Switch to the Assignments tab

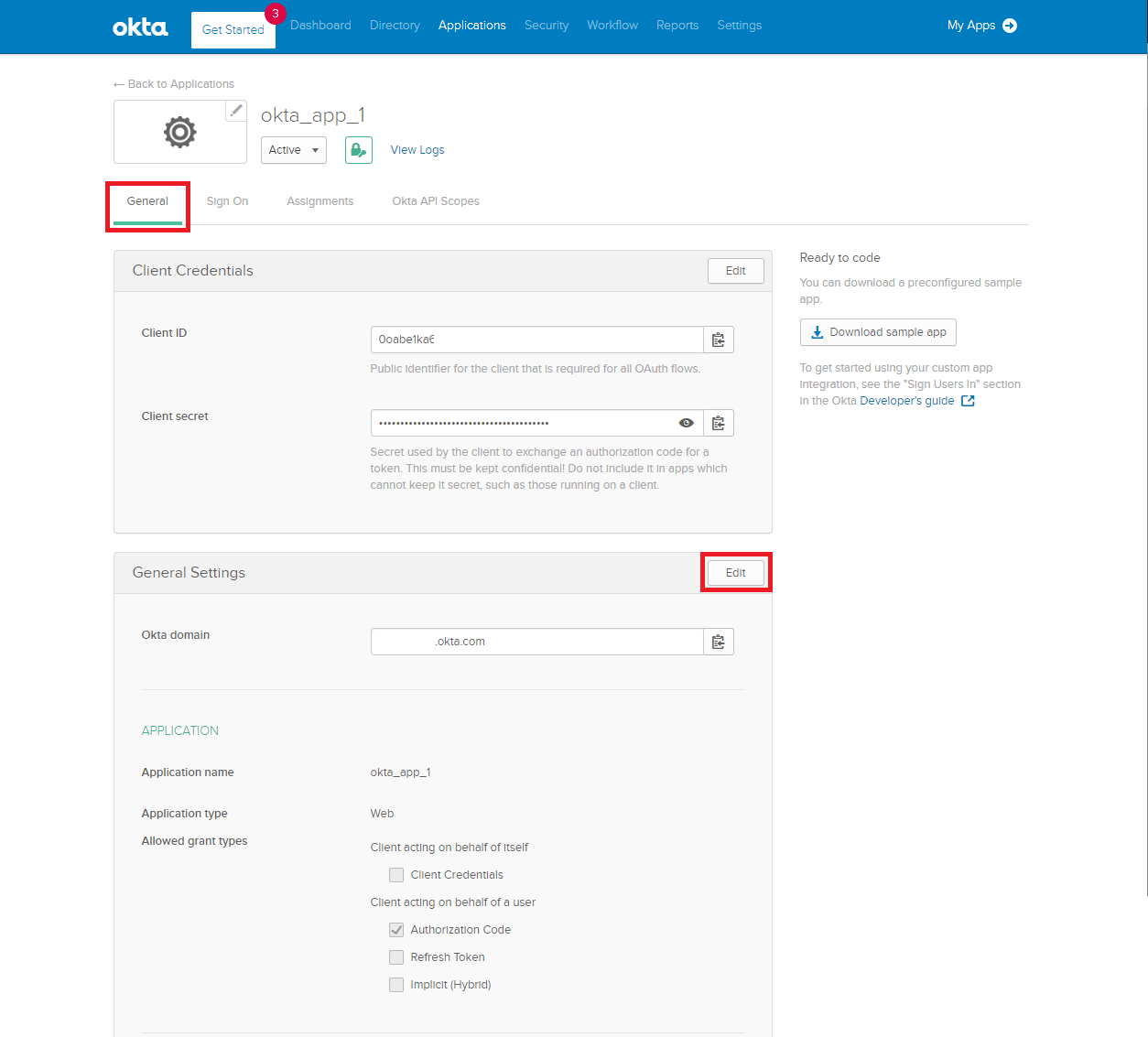pos(320,201)
